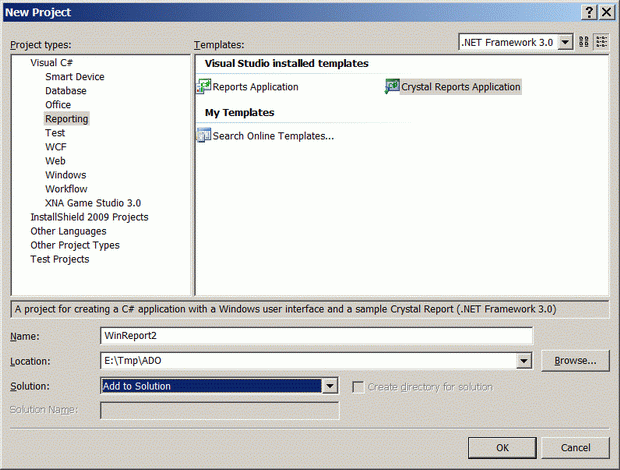This screenshot has height=470, width=620.
Task: Select Database project type
Action: pyautogui.click(x=66, y=91)
